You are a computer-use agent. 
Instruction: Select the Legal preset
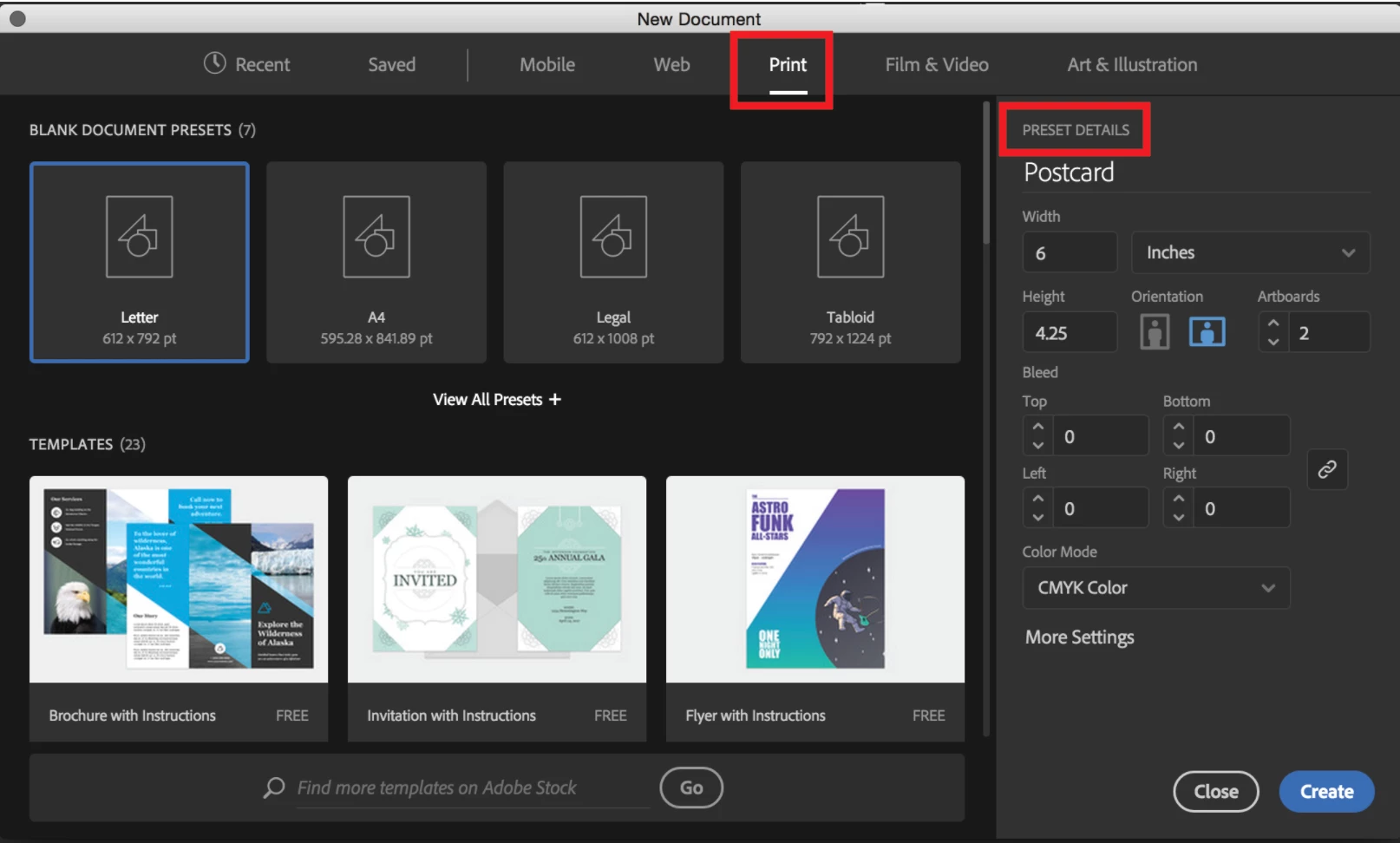[x=613, y=262]
